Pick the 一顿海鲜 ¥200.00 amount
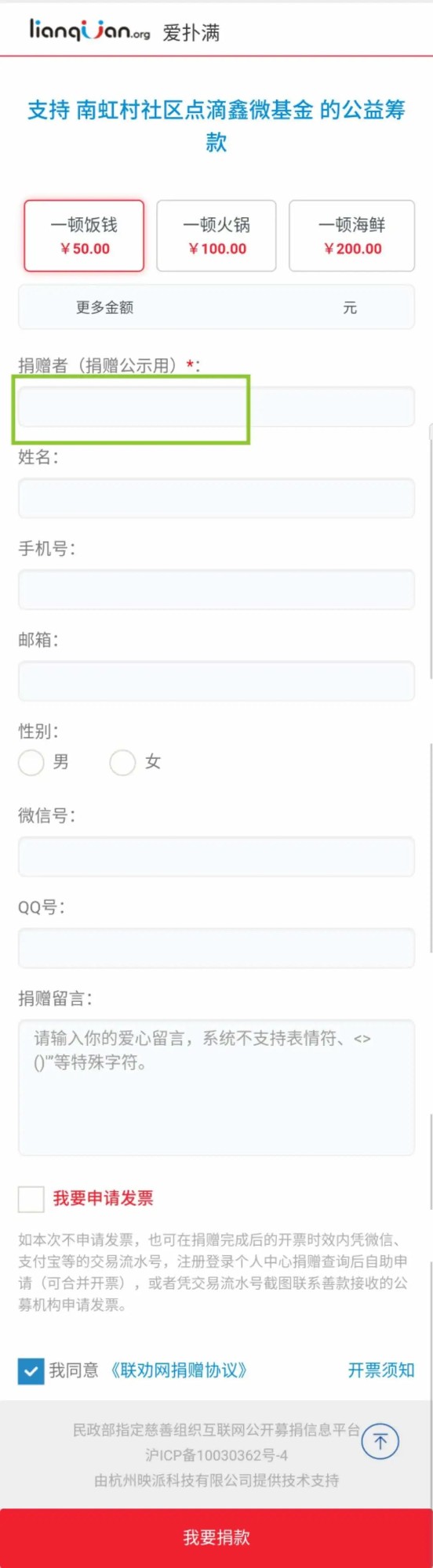 pos(351,236)
